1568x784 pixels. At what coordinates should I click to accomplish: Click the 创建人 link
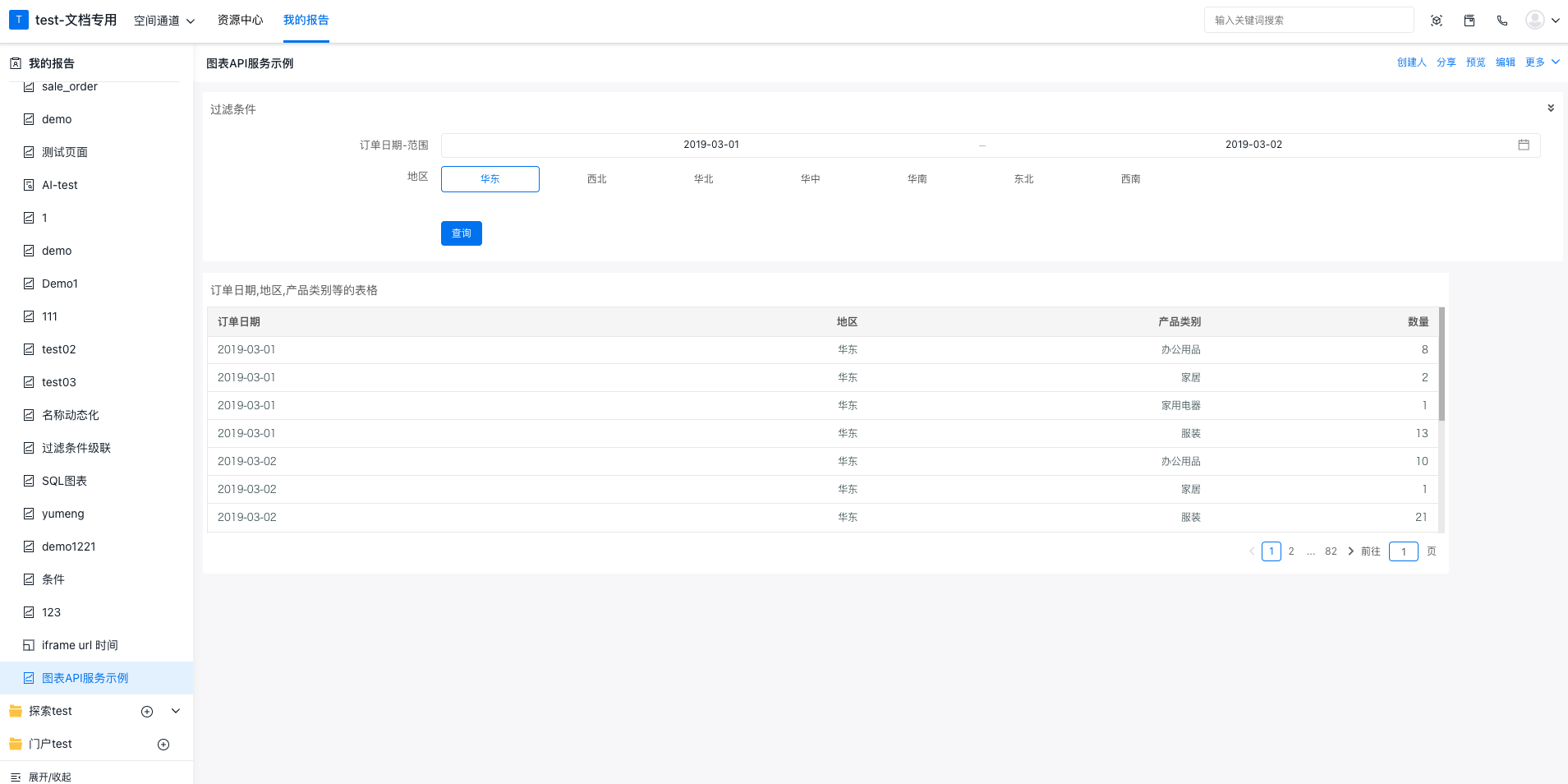click(1412, 62)
